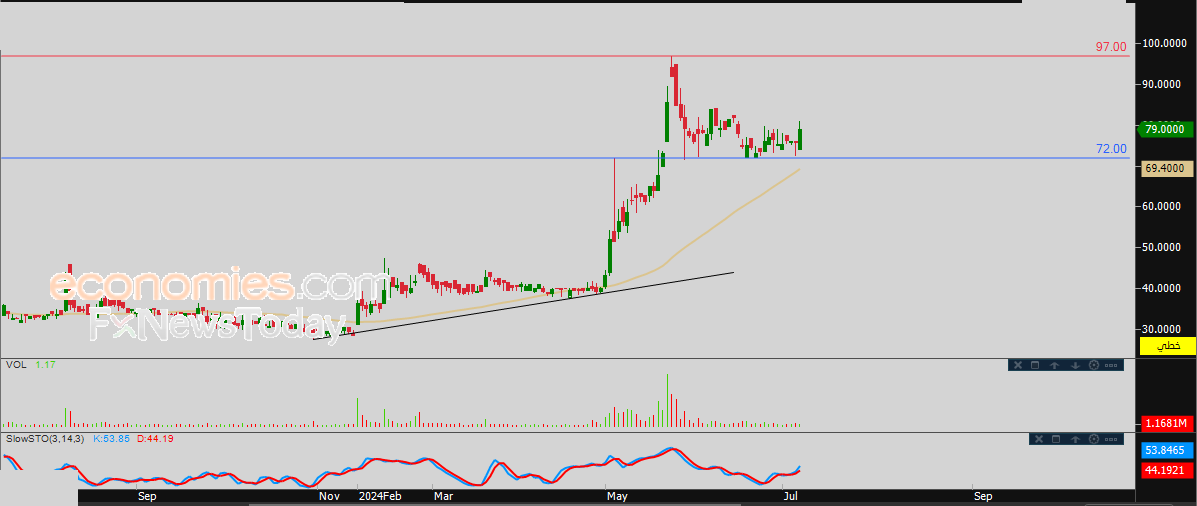Click the Mar date axis label
Viewport: 1197px width, 506px height.
click(x=443, y=496)
